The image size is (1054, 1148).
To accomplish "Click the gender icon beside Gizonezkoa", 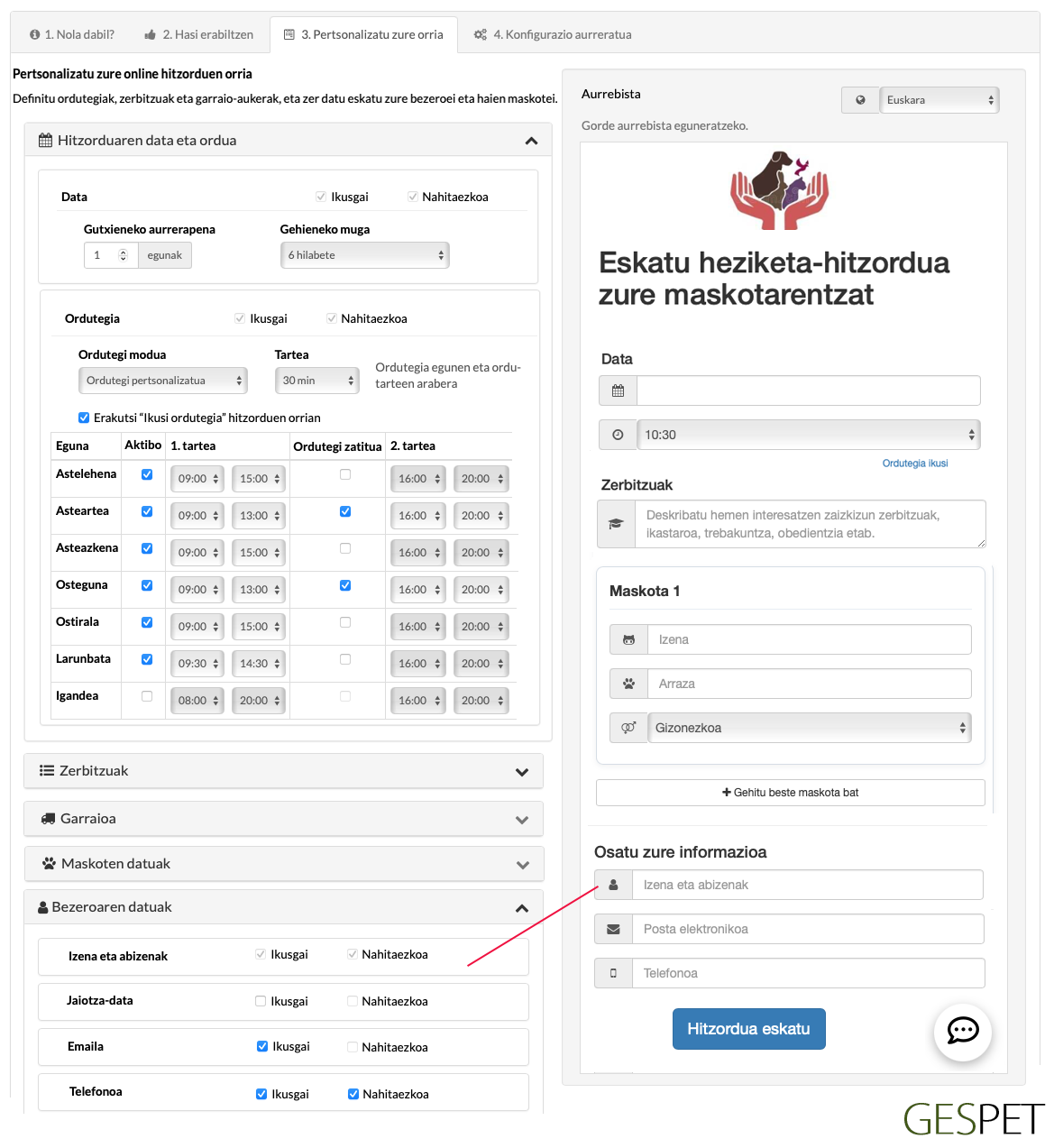I will [x=628, y=728].
